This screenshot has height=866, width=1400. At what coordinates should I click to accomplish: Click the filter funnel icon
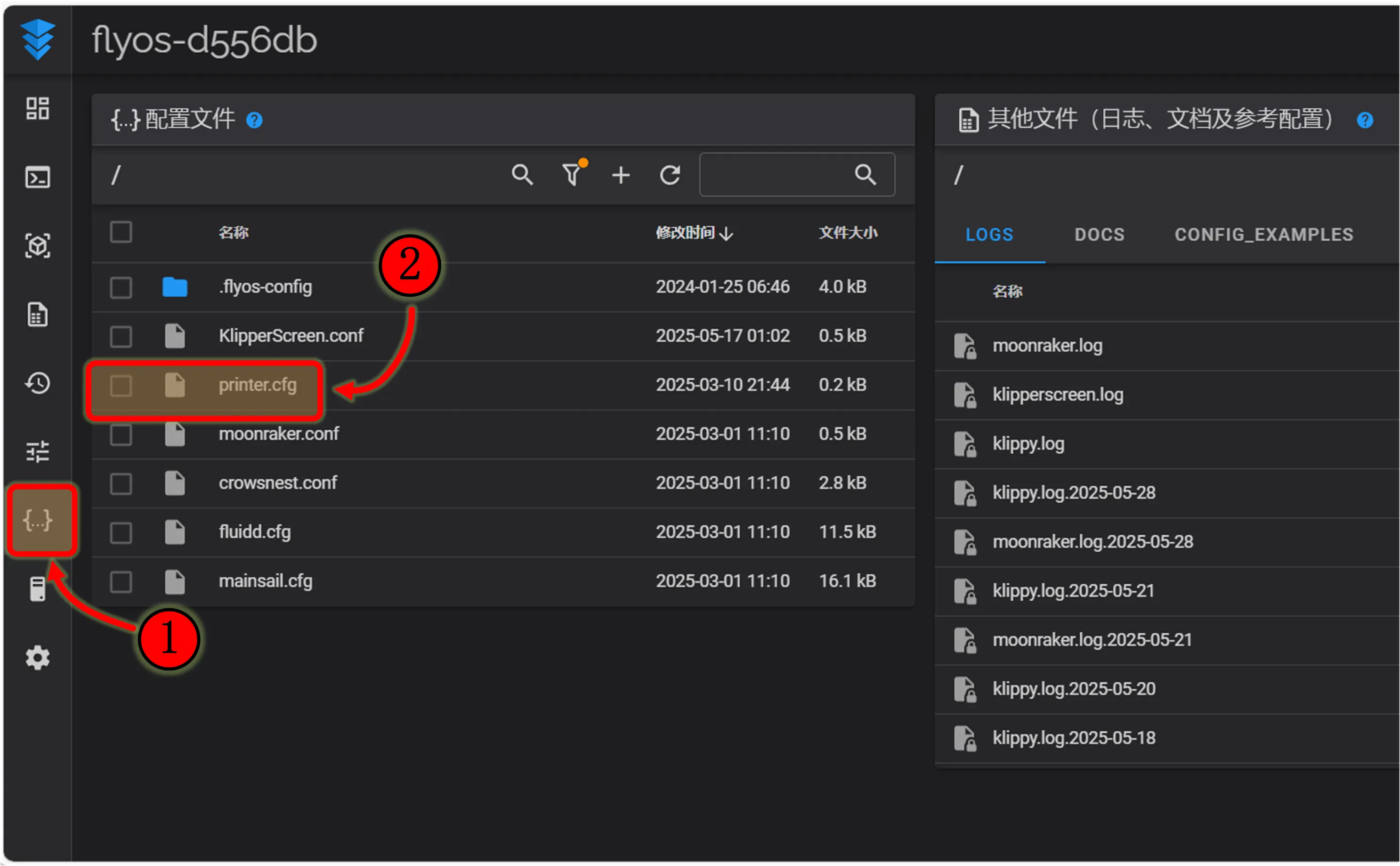pos(572,174)
